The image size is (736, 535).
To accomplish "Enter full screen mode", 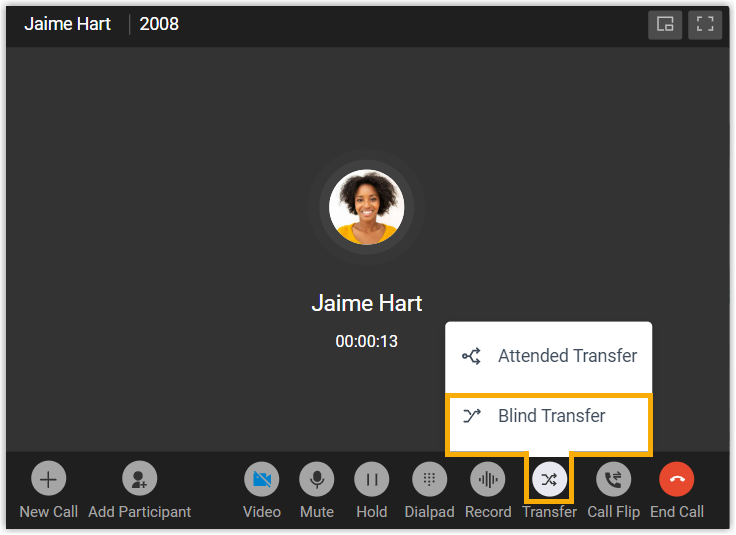I will [x=705, y=24].
